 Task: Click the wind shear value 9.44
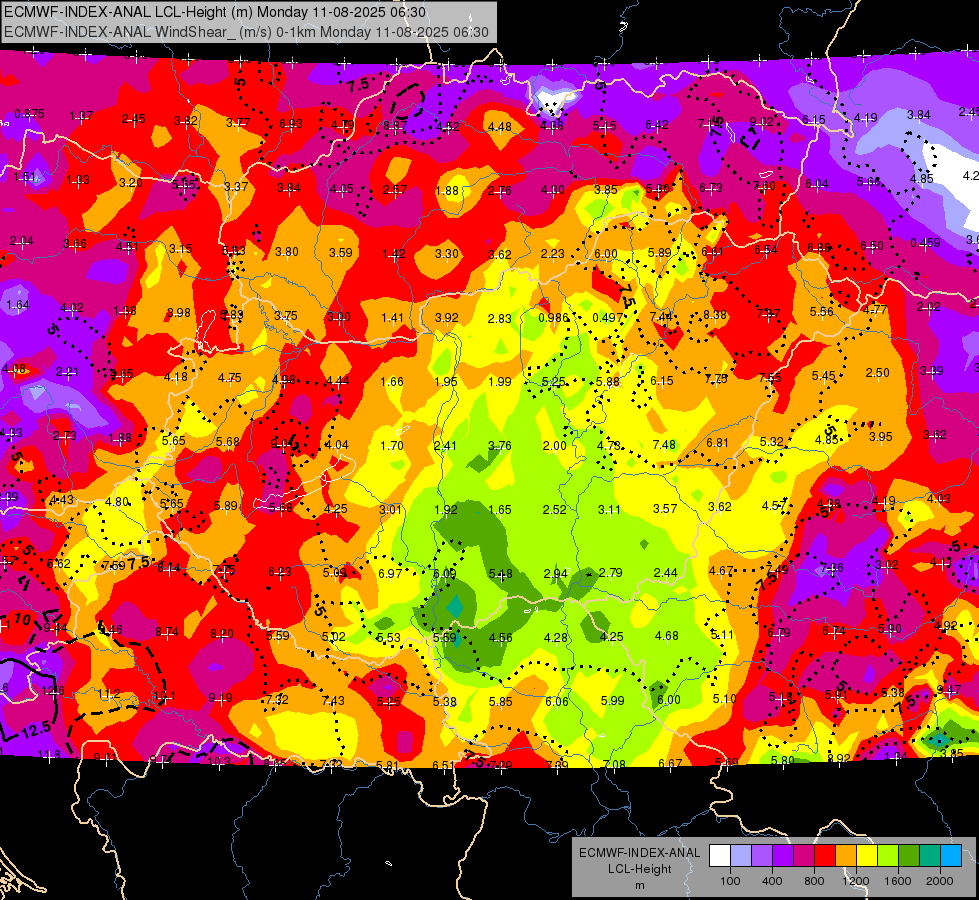(x=56, y=628)
